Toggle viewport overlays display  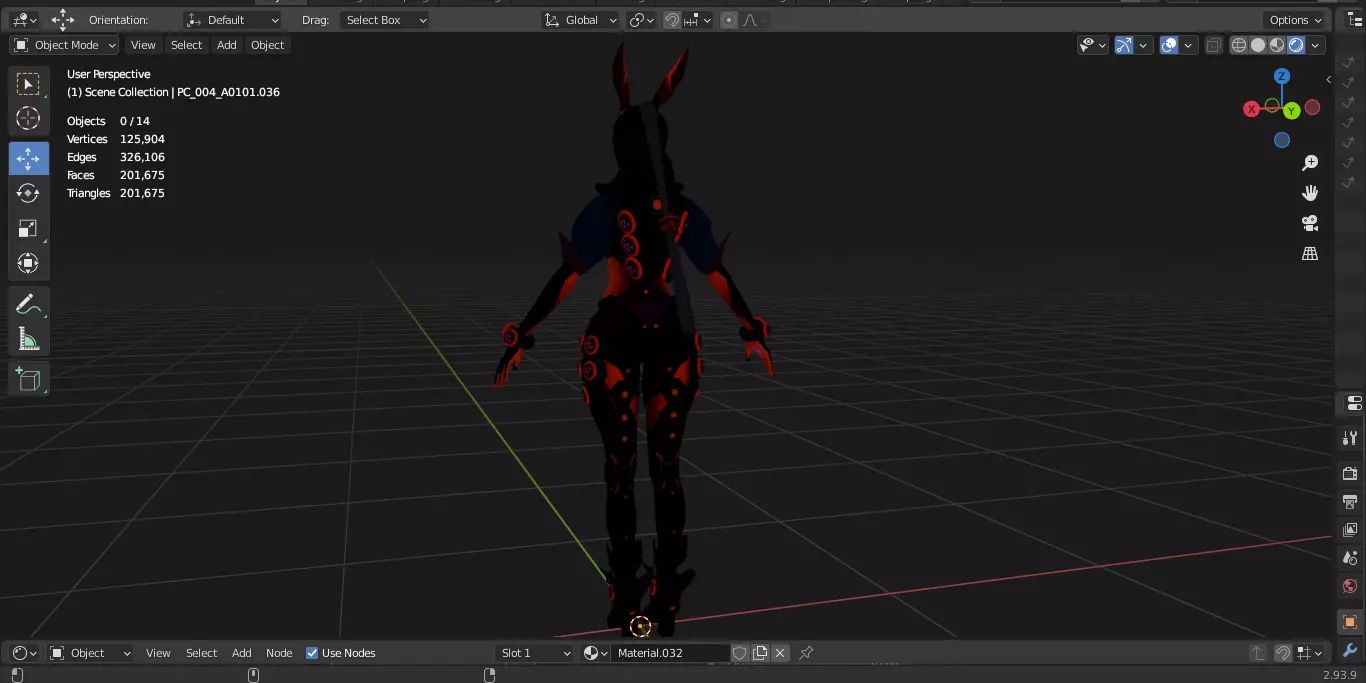(x=1169, y=45)
